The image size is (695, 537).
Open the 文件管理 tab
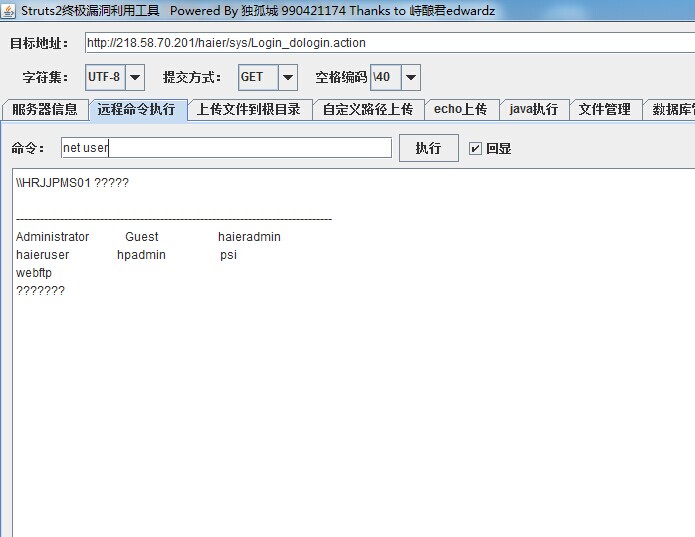tap(605, 109)
